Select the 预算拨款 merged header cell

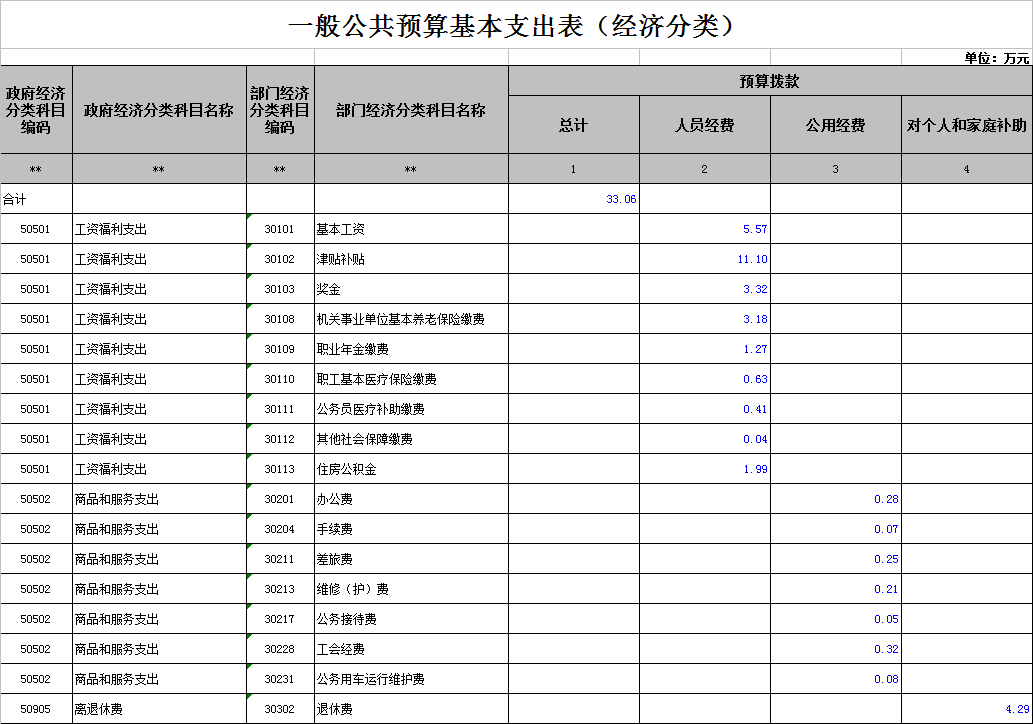[769, 81]
